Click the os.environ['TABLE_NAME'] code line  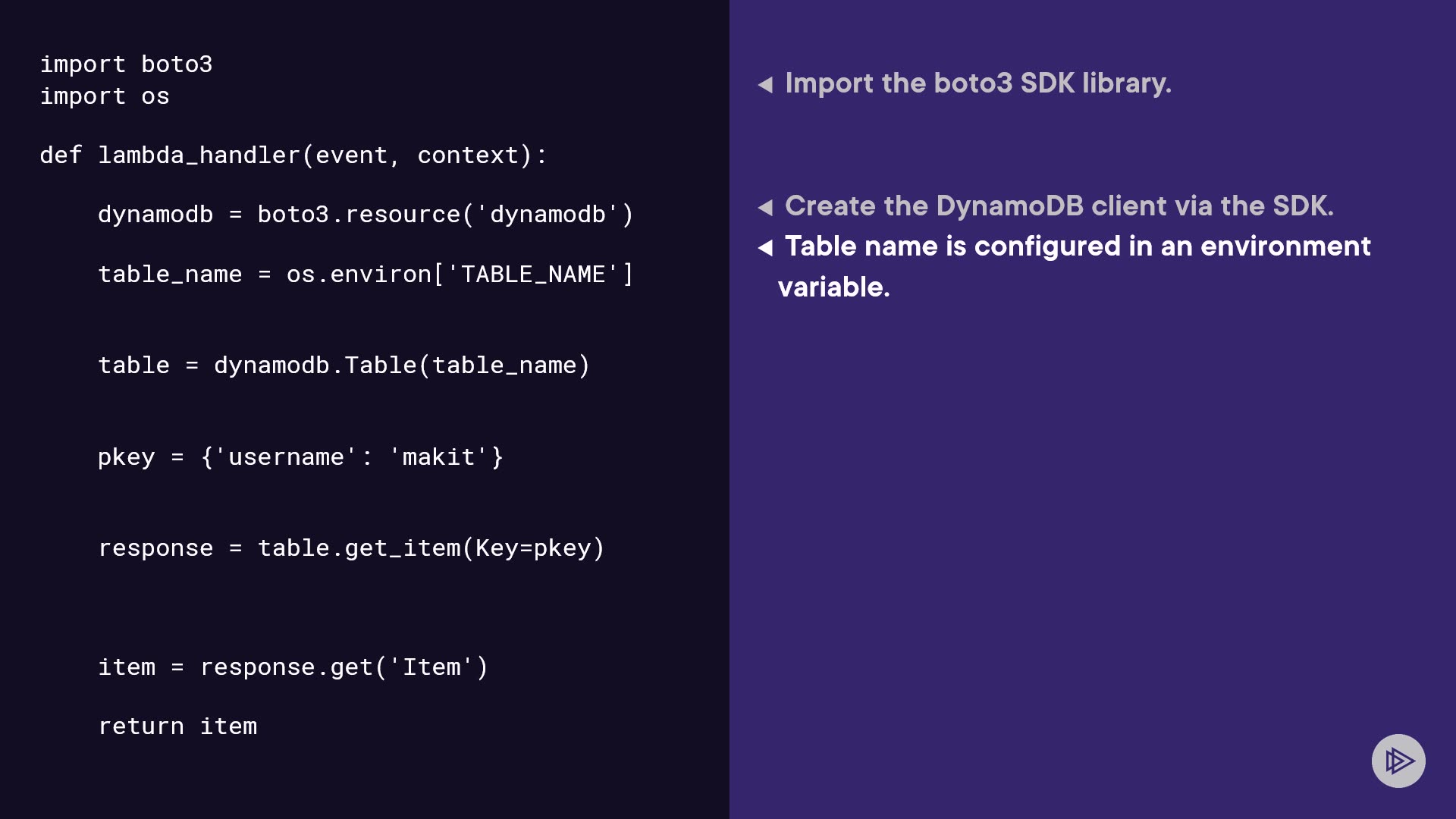366,275
